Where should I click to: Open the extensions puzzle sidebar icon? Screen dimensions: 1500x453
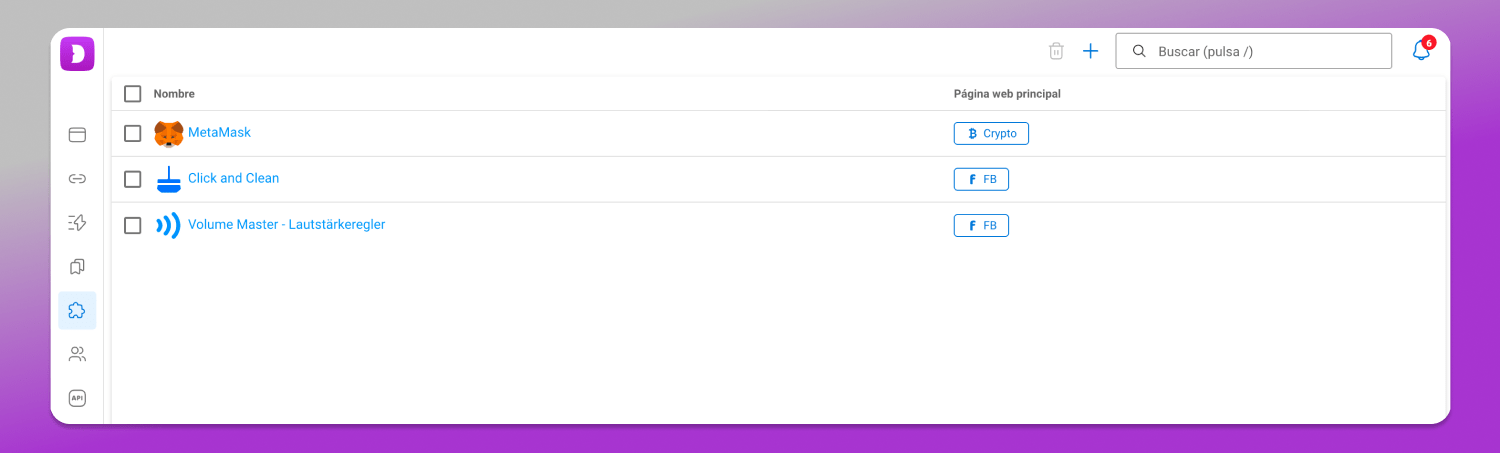[77, 311]
